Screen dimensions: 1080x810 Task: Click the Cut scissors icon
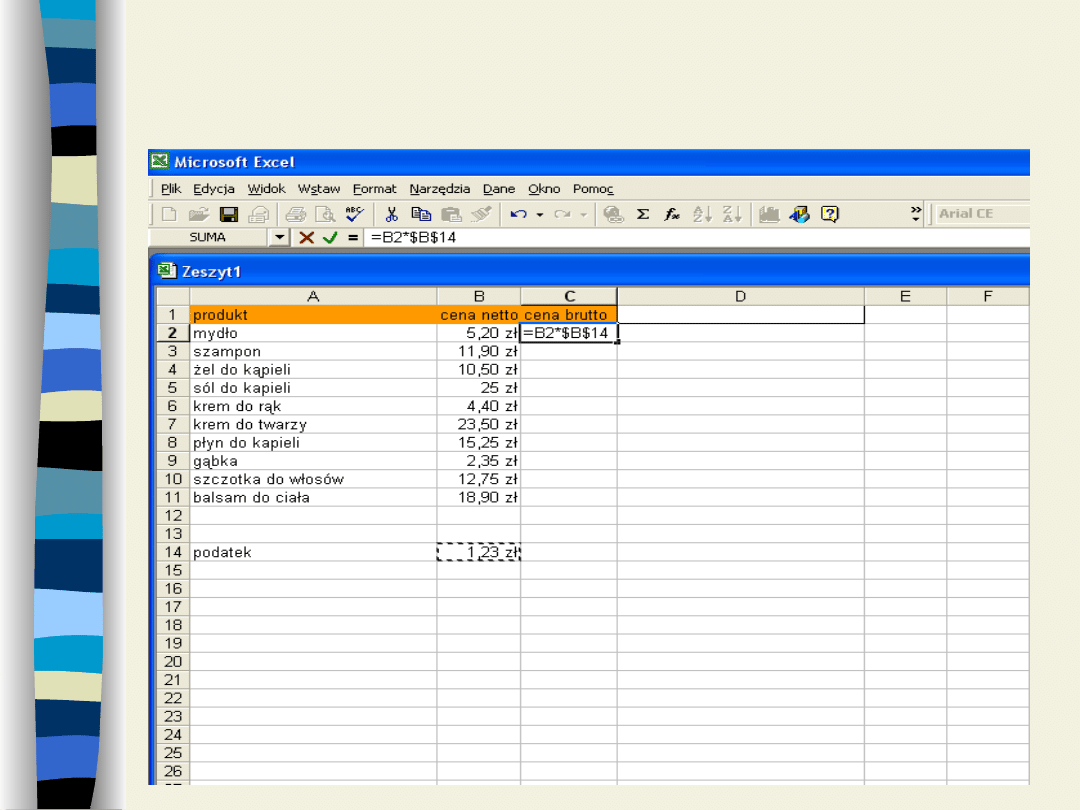pyautogui.click(x=392, y=214)
